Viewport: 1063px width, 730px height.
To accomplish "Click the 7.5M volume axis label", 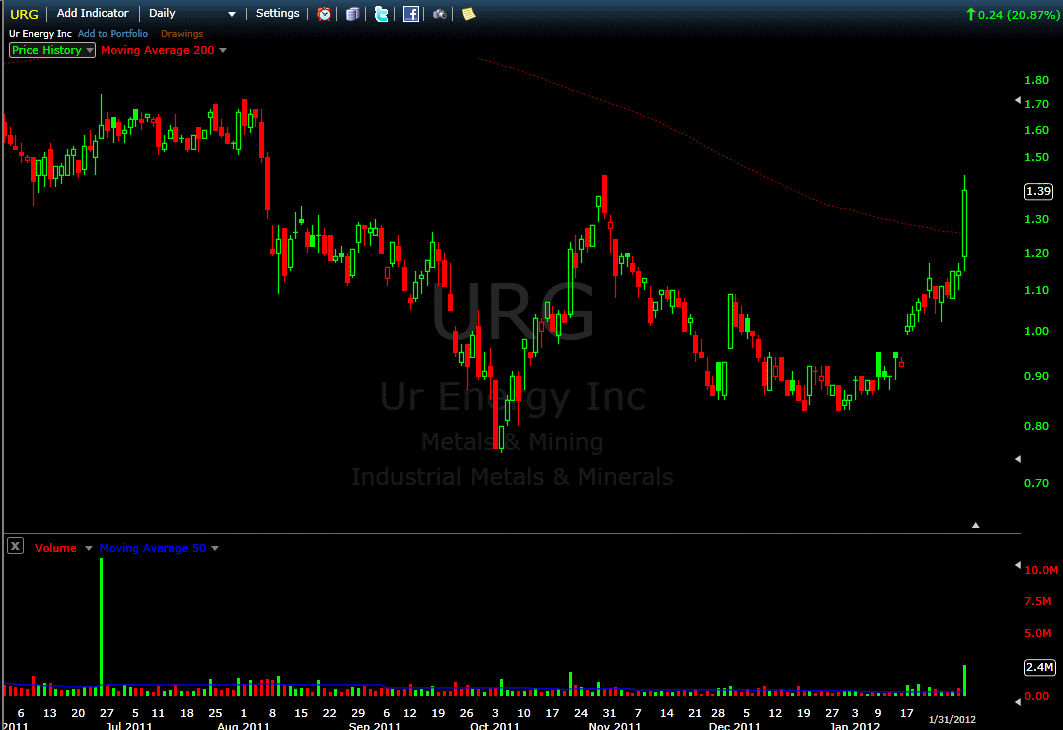I will pyautogui.click(x=1038, y=601).
